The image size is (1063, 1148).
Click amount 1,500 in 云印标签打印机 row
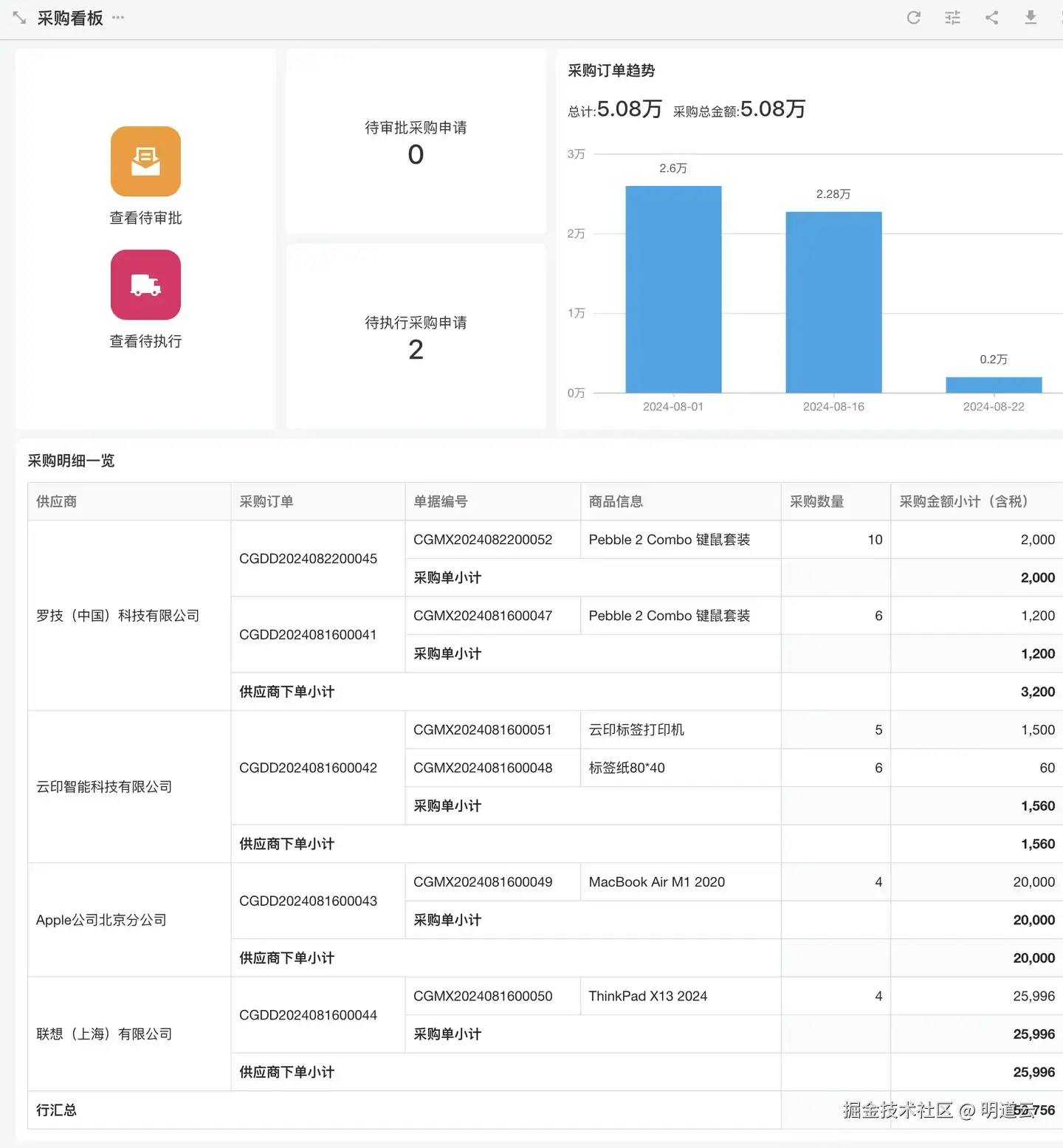tap(1038, 730)
